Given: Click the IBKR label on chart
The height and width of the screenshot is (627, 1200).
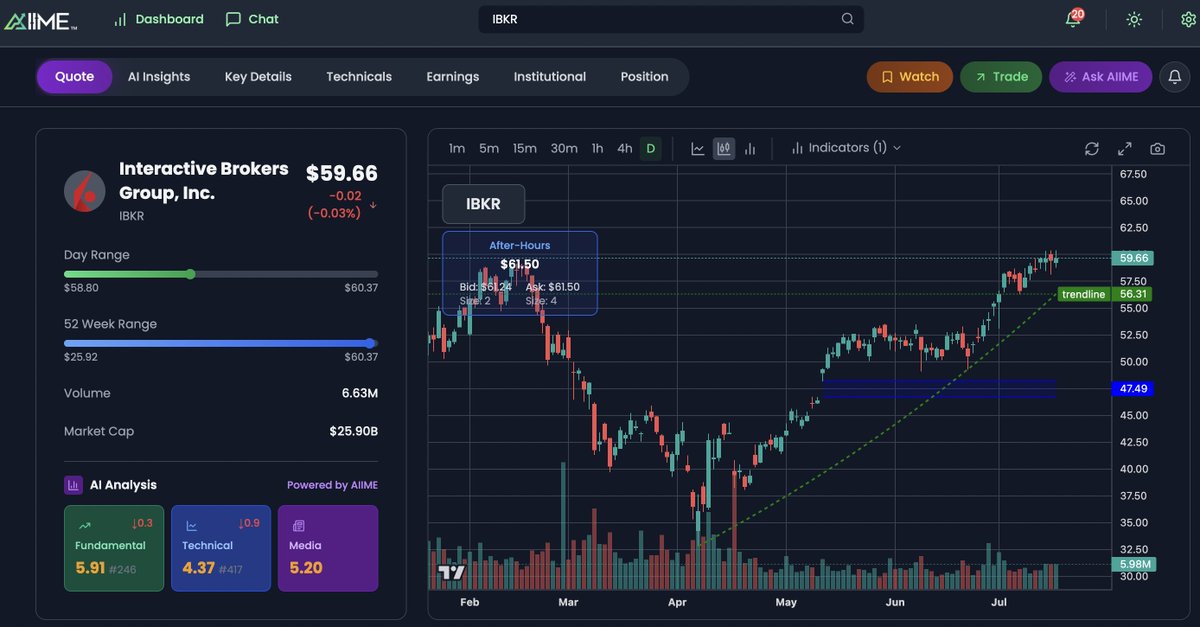Looking at the screenshot, I should pos(483,204).
